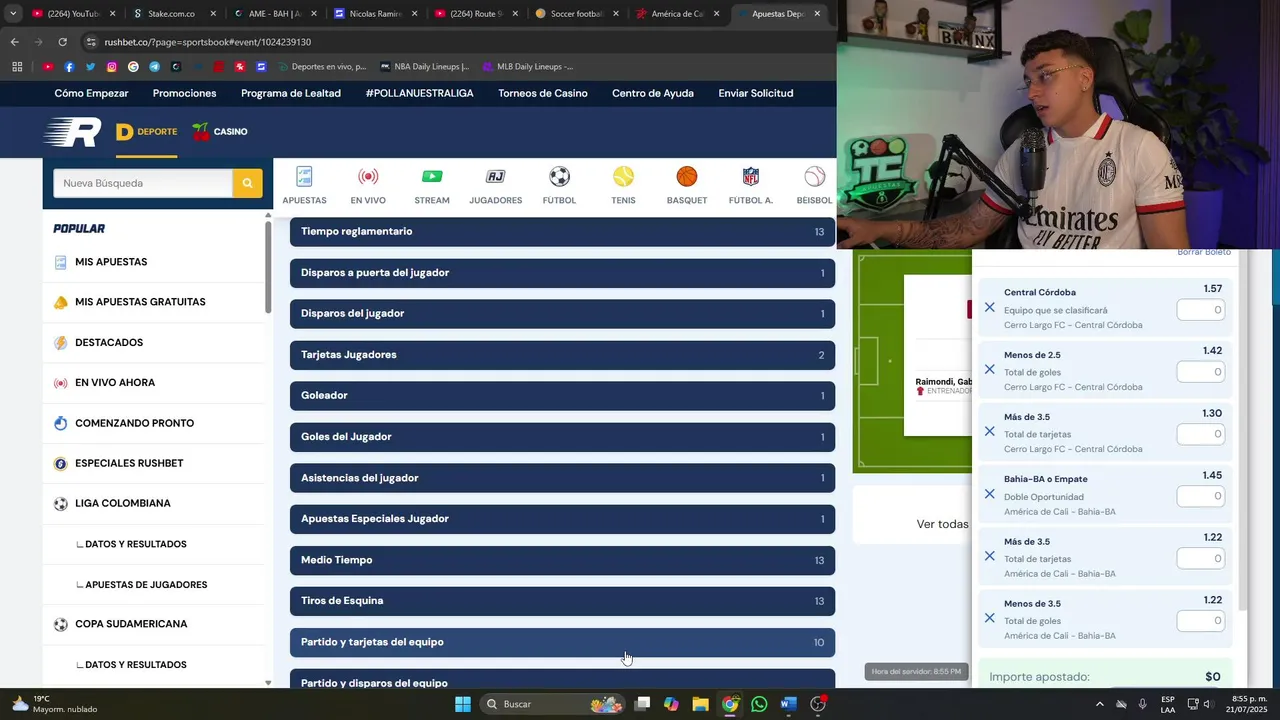Viewport: 1280px width, 720px height.
Task: Open the Apuestas betslip icon
Action: [304, 177]
